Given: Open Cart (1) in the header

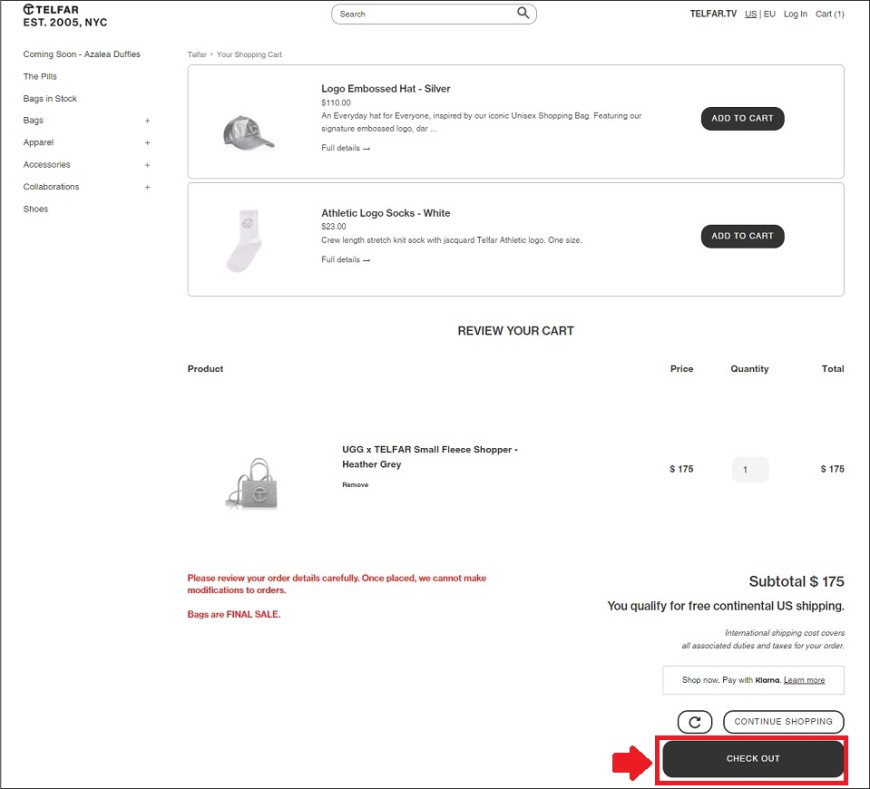Looking at the screenshot, I should coord(829,14).
